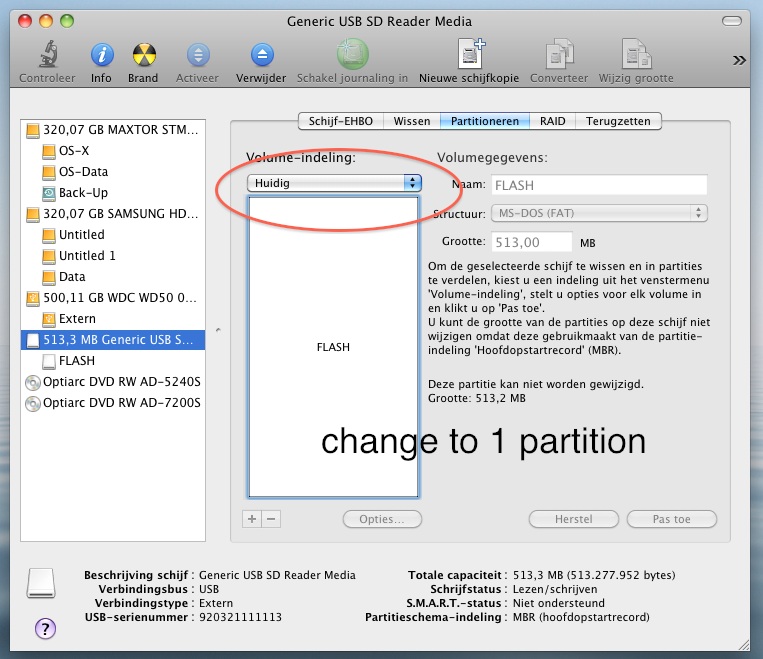Click the Opties... button
The width and height of the screenshot is (763, 659).
[382, 519]
